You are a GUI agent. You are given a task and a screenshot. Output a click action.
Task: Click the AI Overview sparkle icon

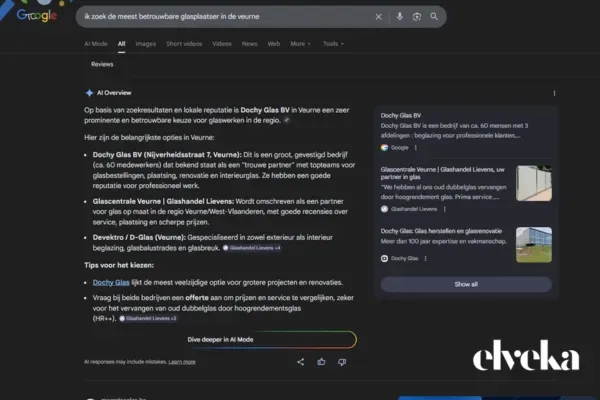[x=89, y=93]
